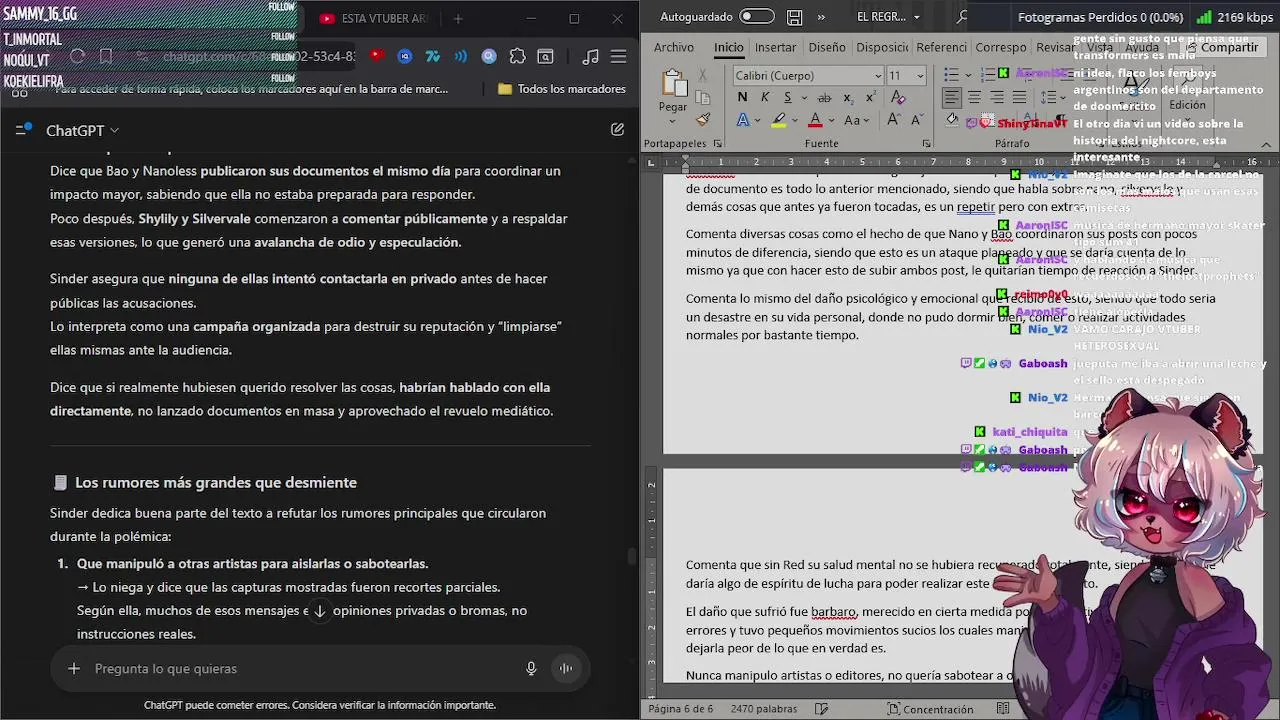Apply underline with the S button
Image resolution: width=1280 pixels, height=720 pixels.
[x=788, y=97]
